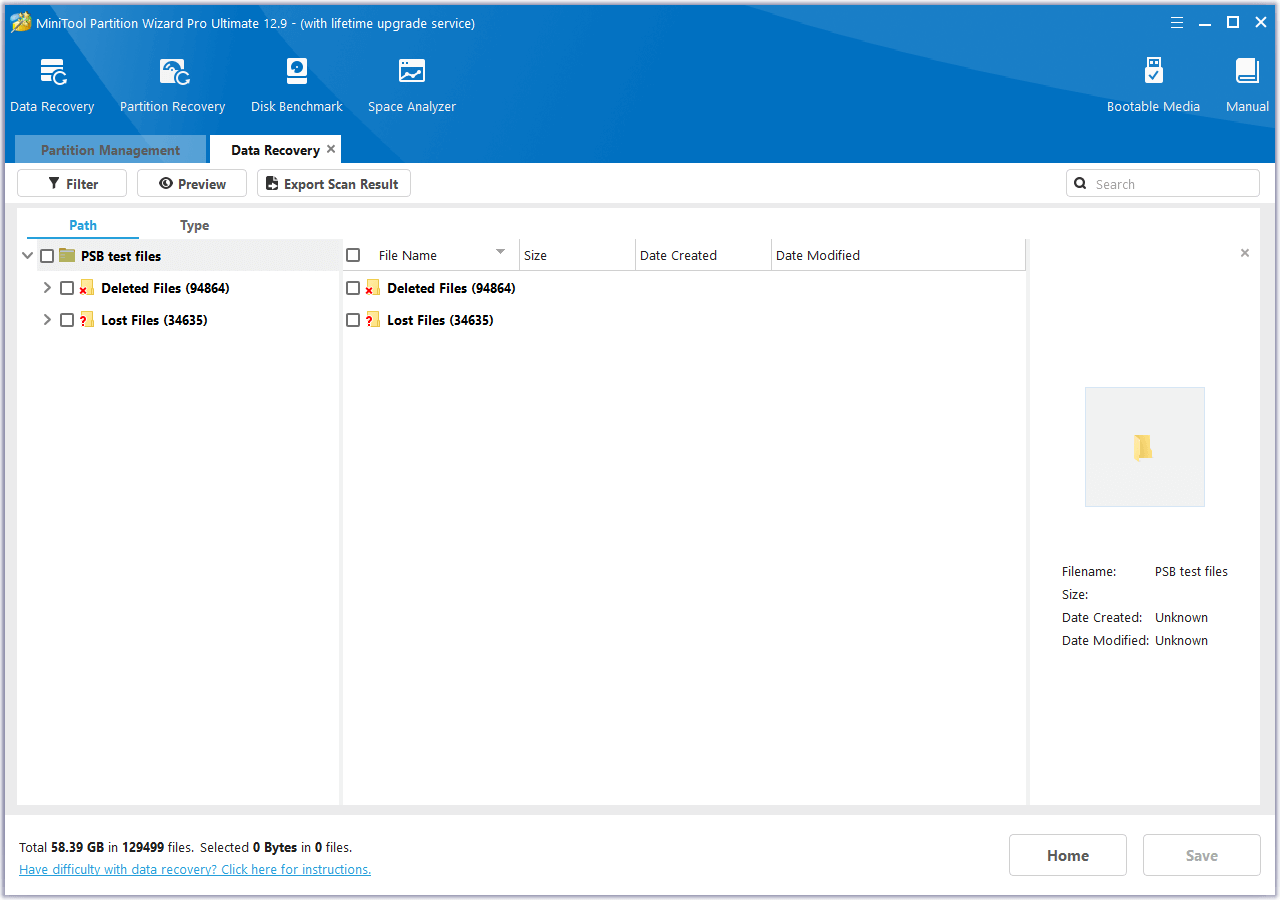Image resolution: width=1280 pixels, height=900 pixels.
Task: Click the Deleted Files icon in the file list
Action: pyautogui.click(x=372, y=288)
